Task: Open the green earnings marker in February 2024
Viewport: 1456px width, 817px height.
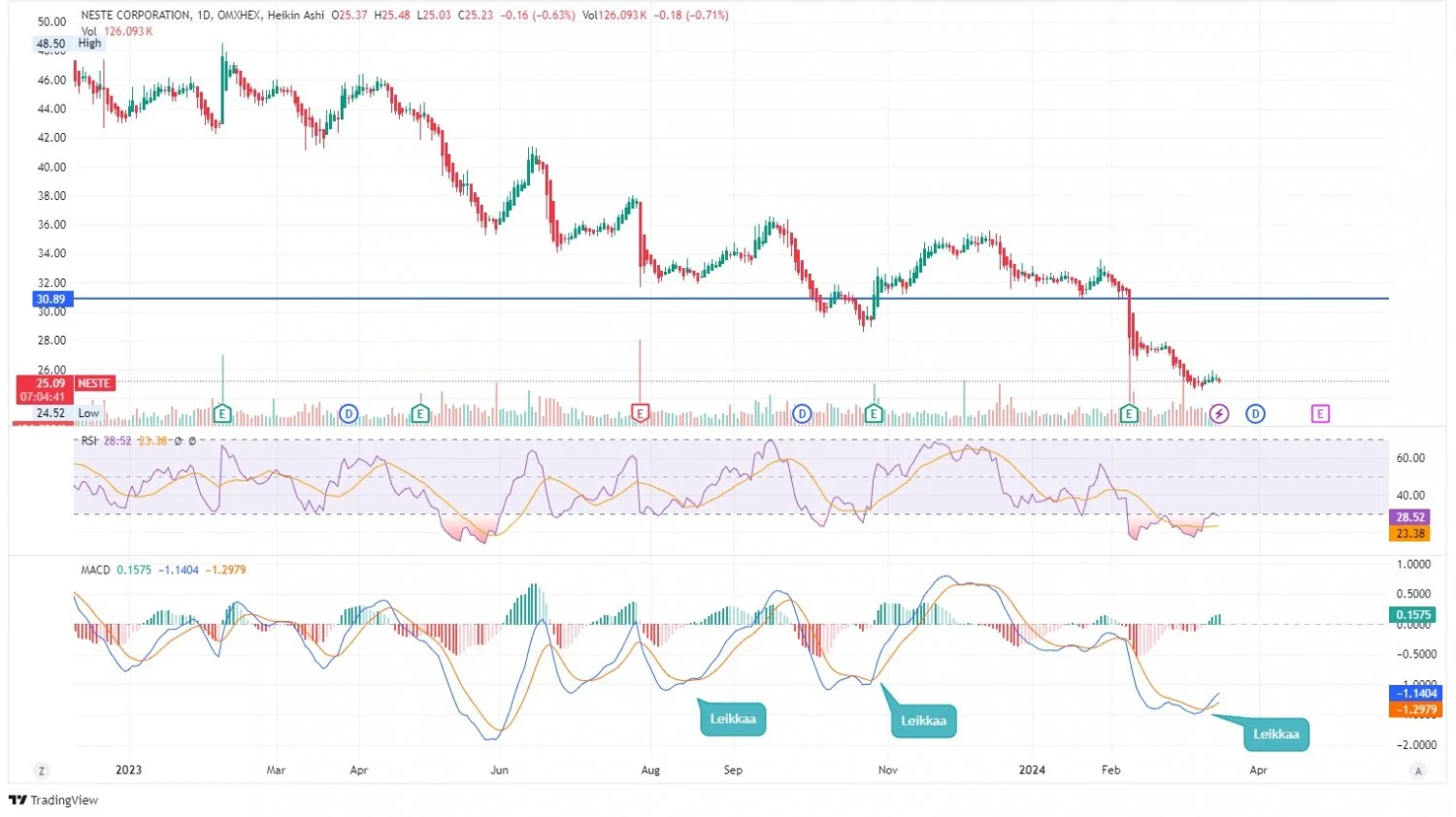Action: click(1129, 414)
